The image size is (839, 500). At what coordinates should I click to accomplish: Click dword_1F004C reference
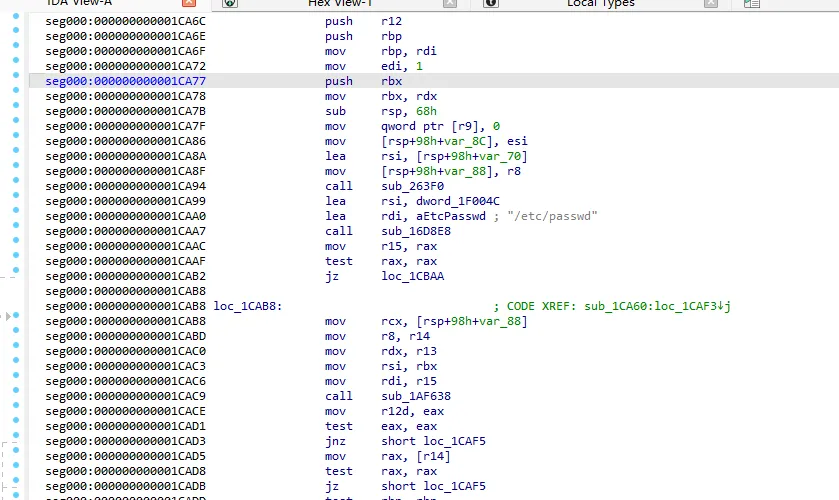coord(458,201)
